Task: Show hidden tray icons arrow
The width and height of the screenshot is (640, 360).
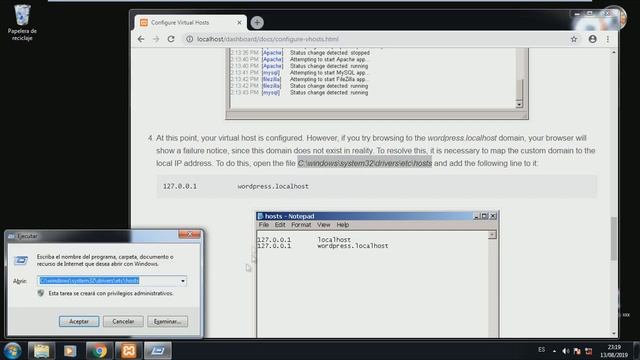Action: point(554,351)
